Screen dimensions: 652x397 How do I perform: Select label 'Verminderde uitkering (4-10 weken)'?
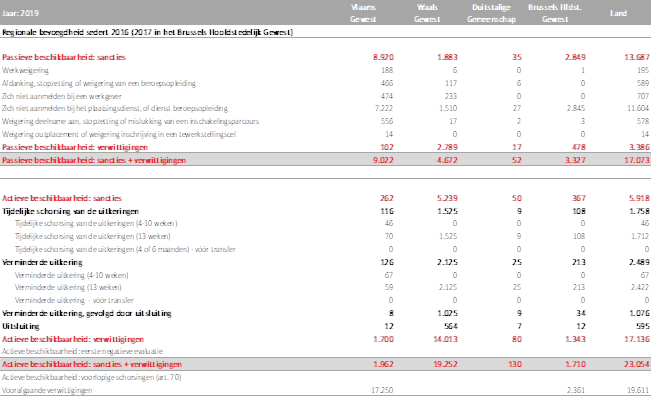(x=72, y=275)
